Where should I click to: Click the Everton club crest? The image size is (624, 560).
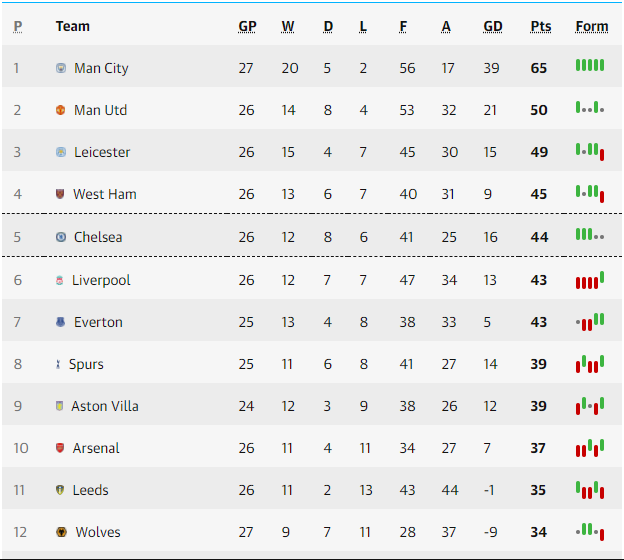pyautogui.click(x=60, y=322)
